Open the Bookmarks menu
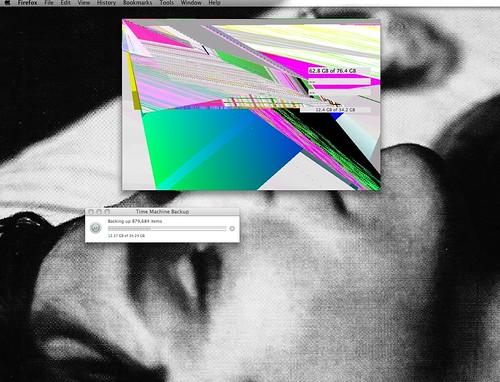Screen dimensions: 500x382 pyautogui.click(x=137, y=2)
